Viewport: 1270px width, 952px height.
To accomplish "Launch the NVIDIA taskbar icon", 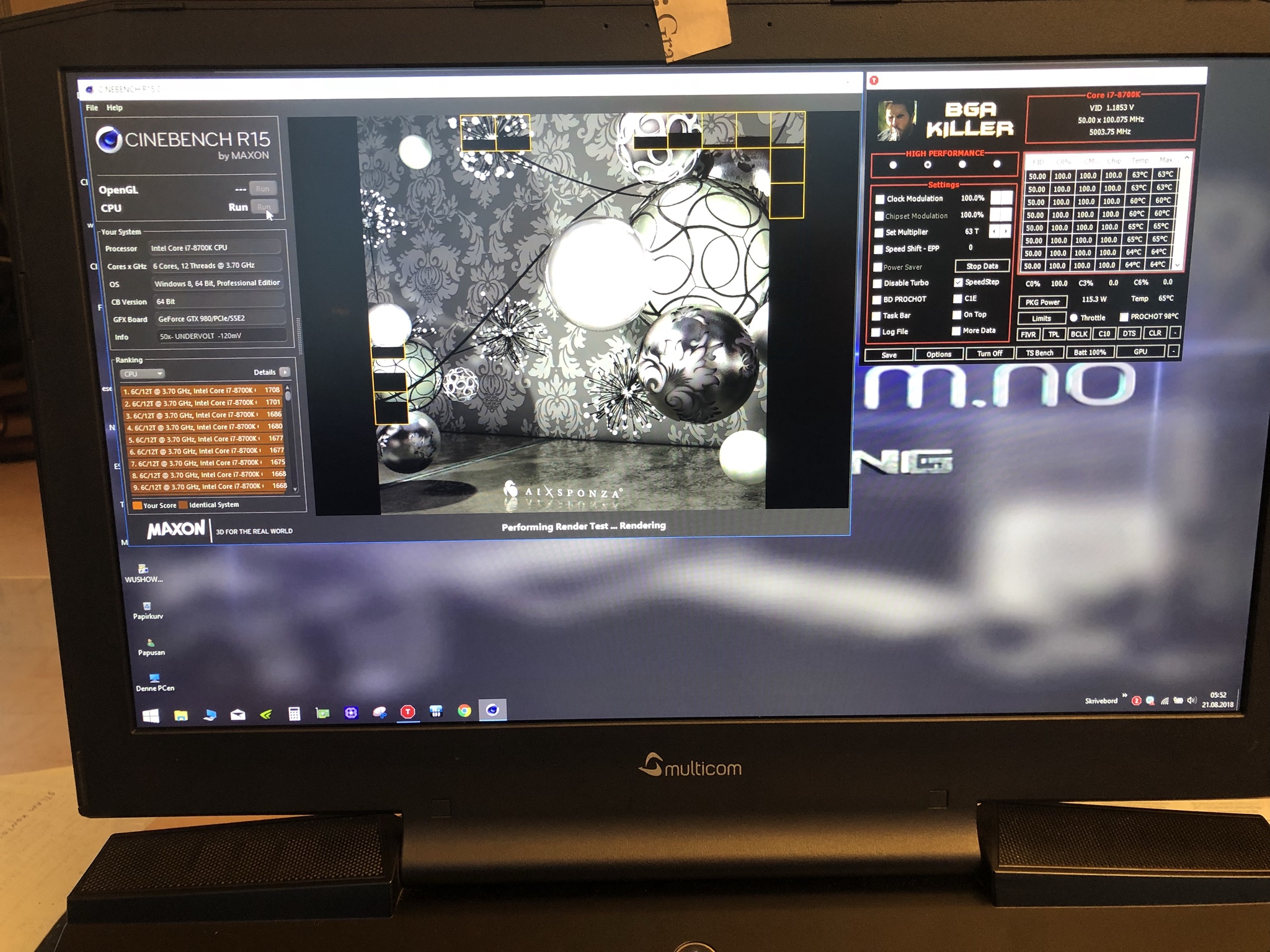I will tap(265, 714).
